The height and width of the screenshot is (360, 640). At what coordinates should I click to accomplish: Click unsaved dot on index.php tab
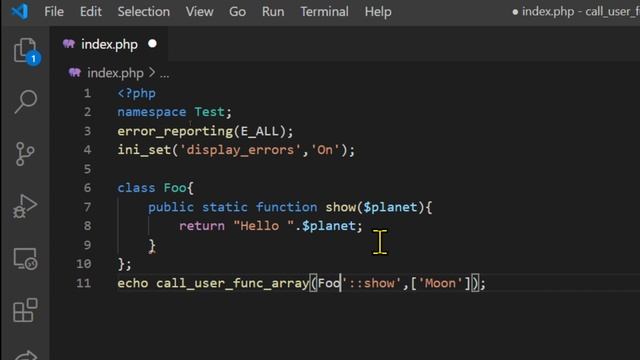pos(152,43)
